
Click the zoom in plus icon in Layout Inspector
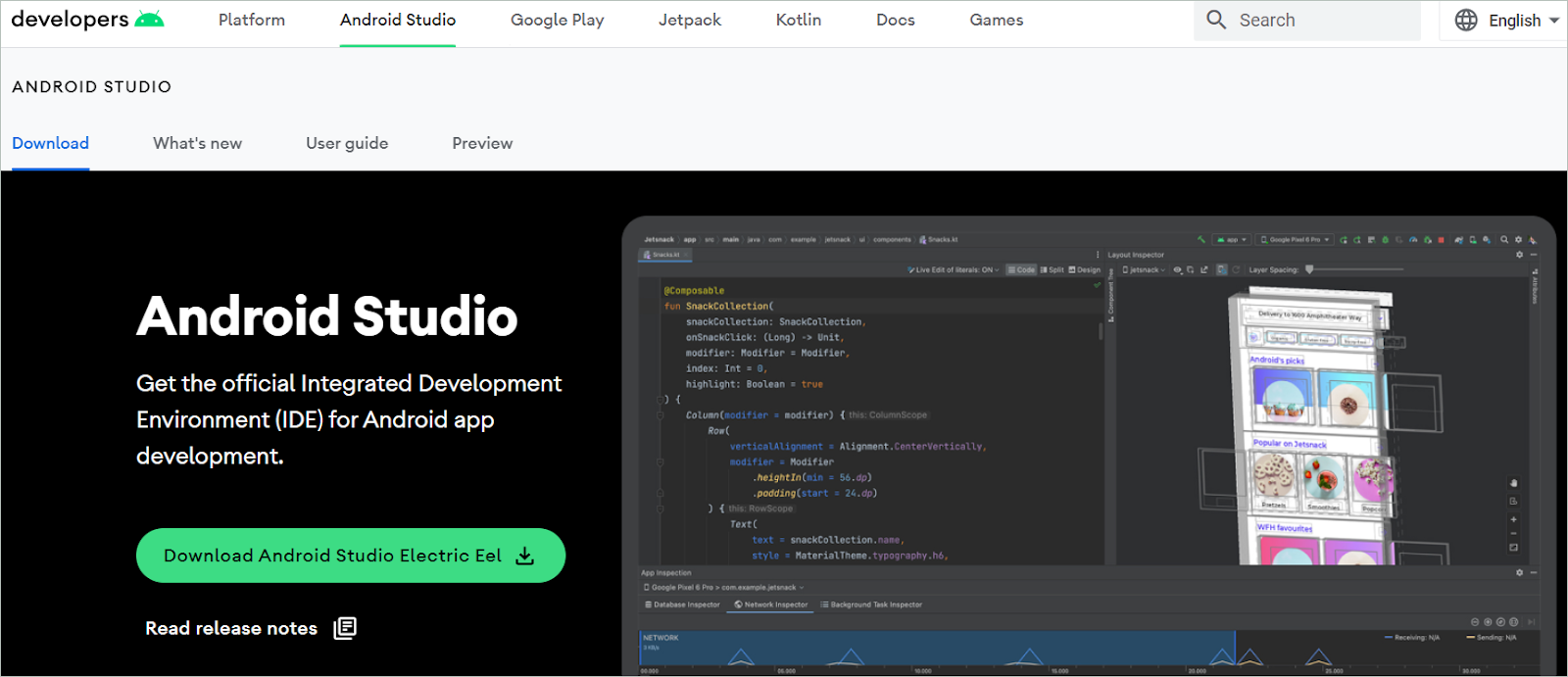(x=1514, y=519)
